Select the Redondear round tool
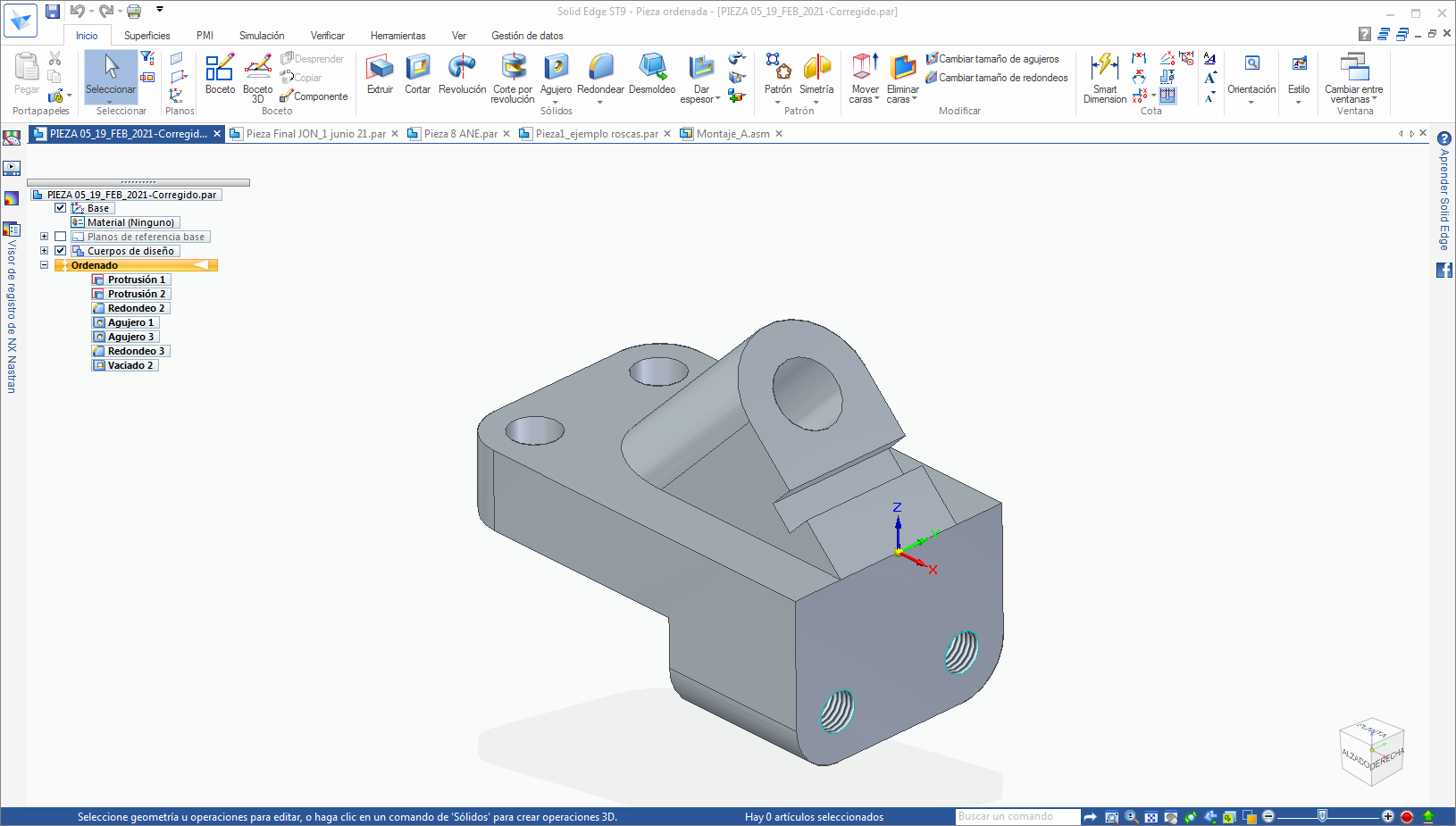 [x=600, y=73]
